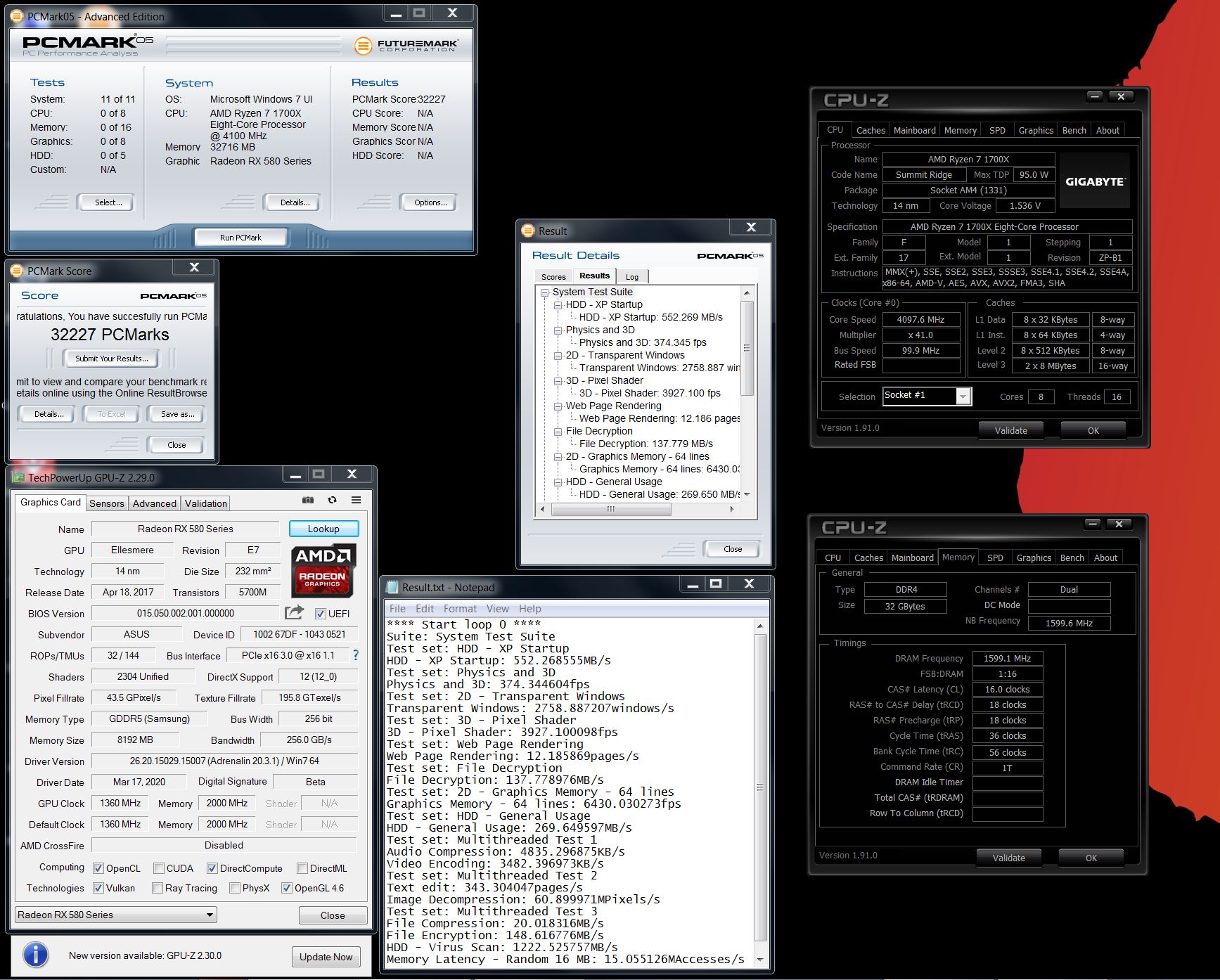Viewport: 1220px width, 980px height.
Task: Collapse the HDD - XP Startup node
Action: tap(558, 305)
